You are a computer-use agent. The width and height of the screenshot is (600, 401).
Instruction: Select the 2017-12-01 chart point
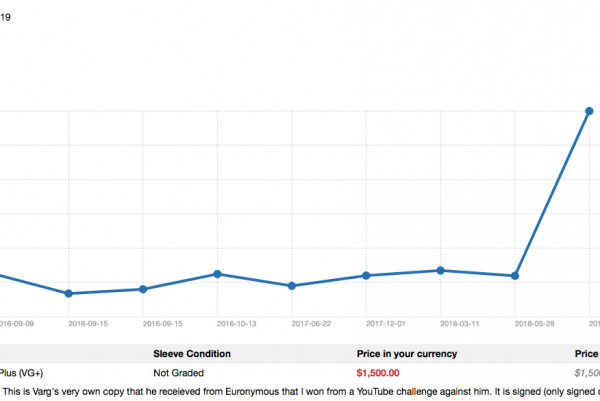pyautogui.click(x=366, y=275)
